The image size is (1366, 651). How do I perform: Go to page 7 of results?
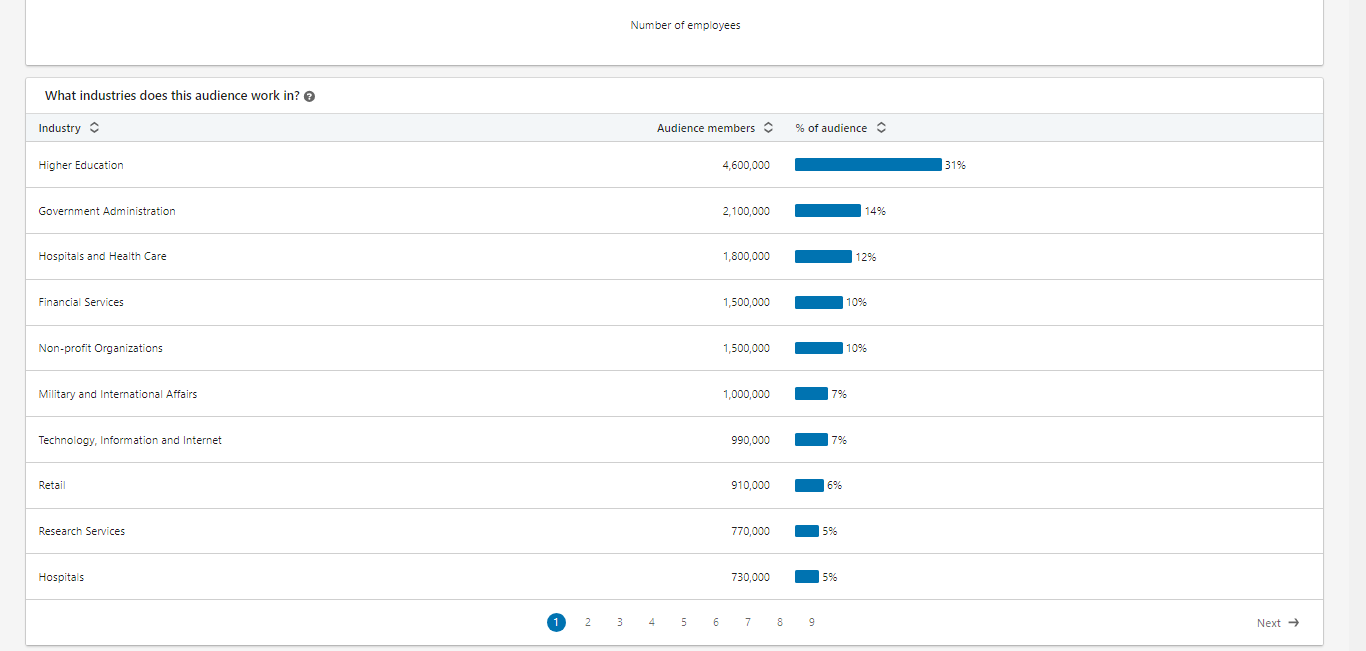tap(748, 623)
